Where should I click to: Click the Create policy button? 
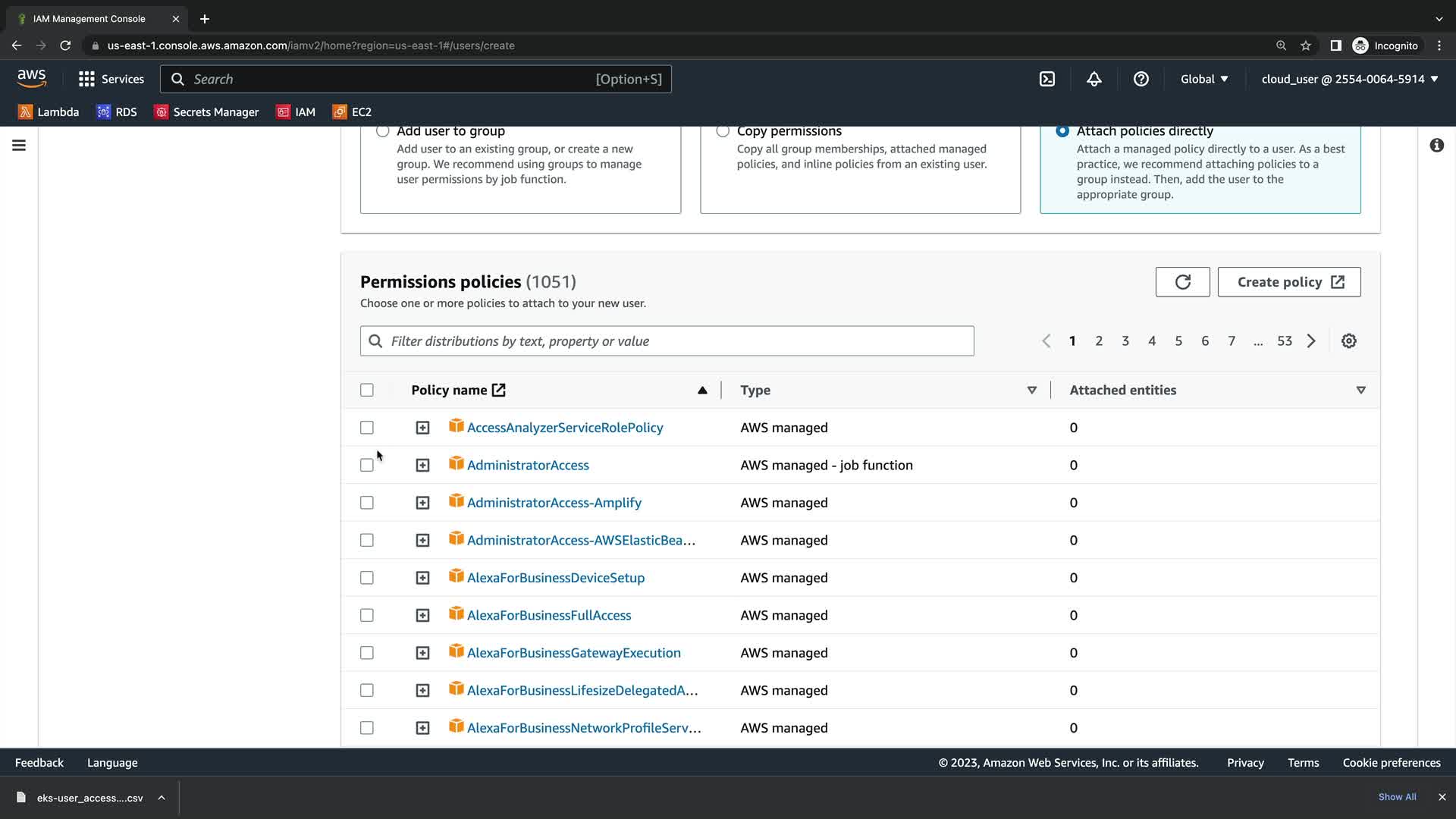click(x=1288, y=282)
